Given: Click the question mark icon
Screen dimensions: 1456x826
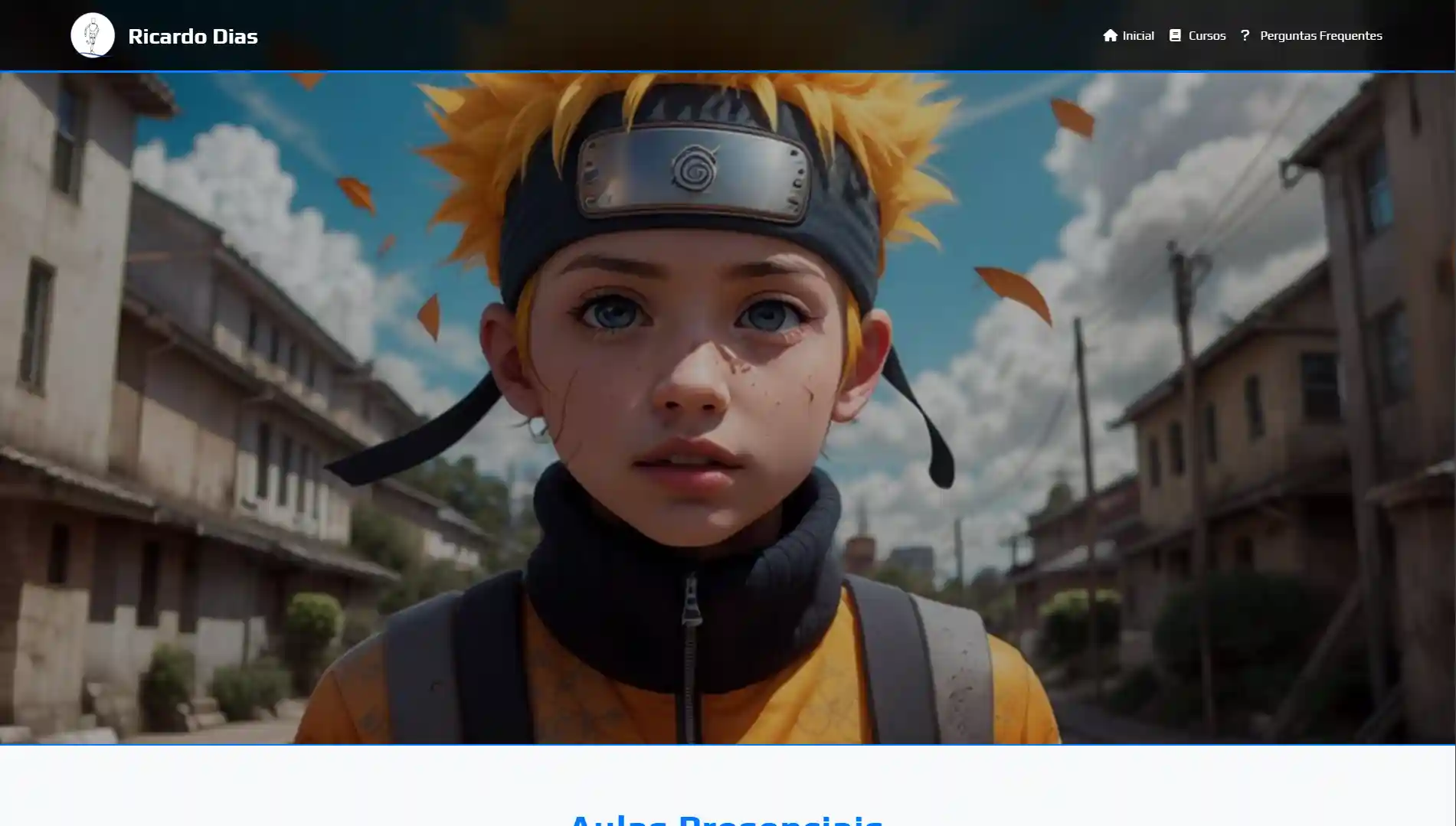Looking at the screenshot, I should pos(1245,35).
